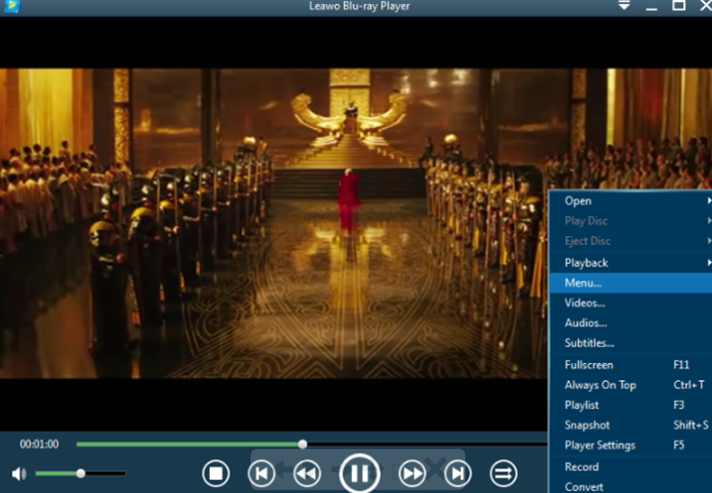Screen dimensions: 712x493
Task: Stop the video playback
Action: point(216,473)
